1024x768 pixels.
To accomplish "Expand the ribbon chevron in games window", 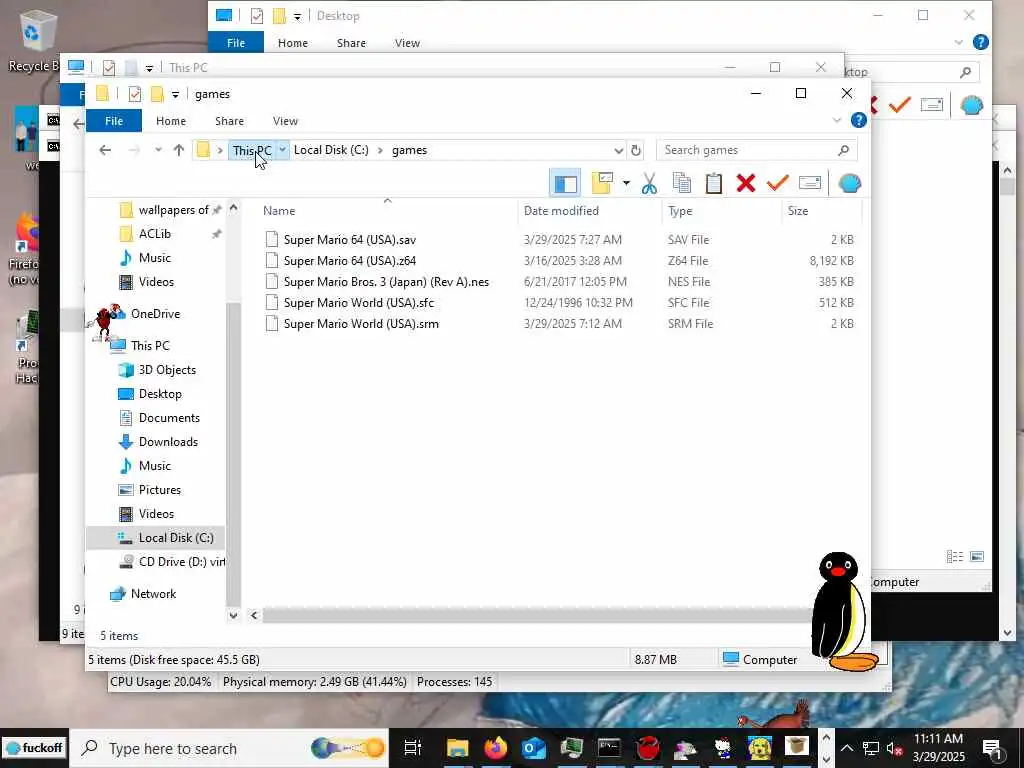I will pos(837,121).
